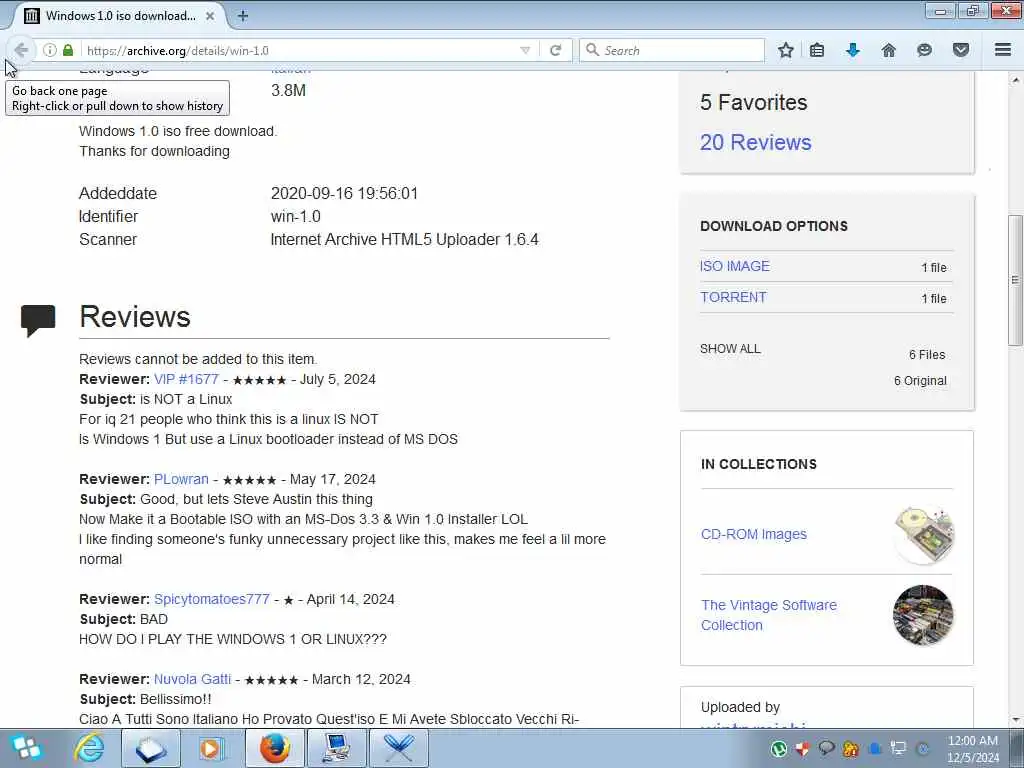Launch Internet Explorer from taskbar

point(89,748)
